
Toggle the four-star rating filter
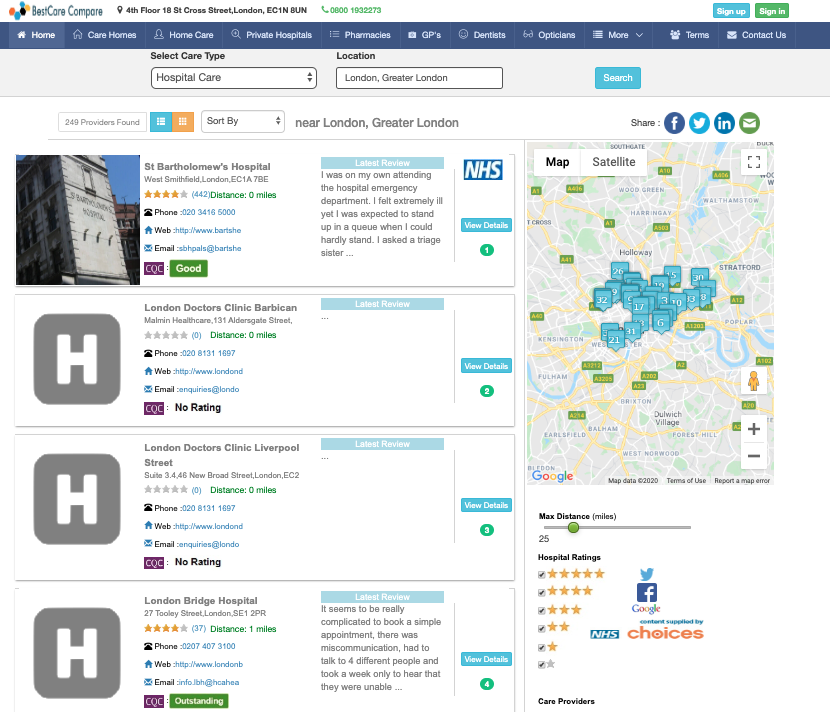point(542,592)
